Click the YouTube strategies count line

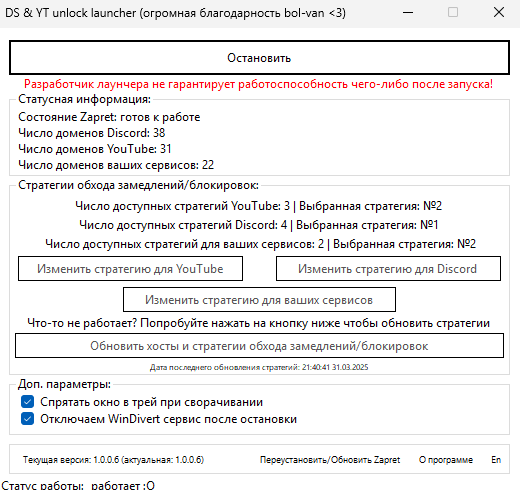click(x=259, y=206)
